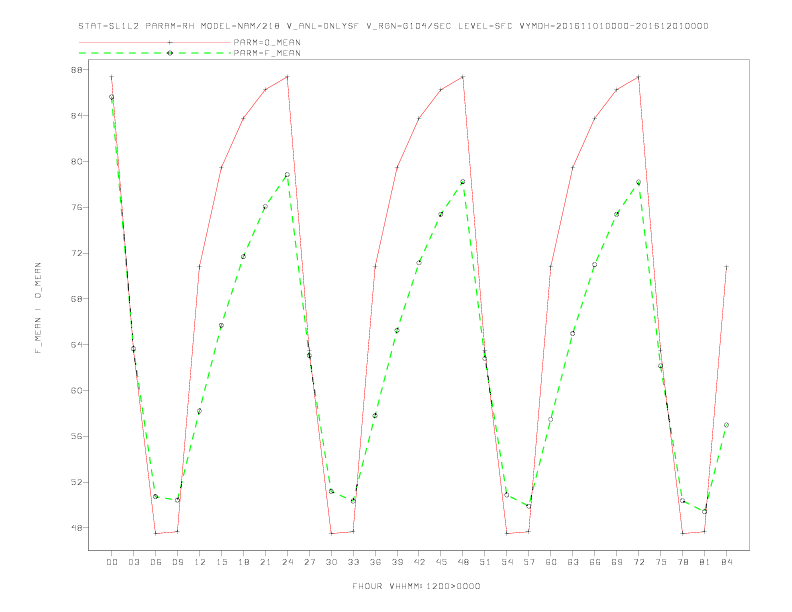The height and width of the screenshot is (612, 792).
Task: Click the x-axis tick label 45
Action: pyautogui.click(x=441, y=562)
